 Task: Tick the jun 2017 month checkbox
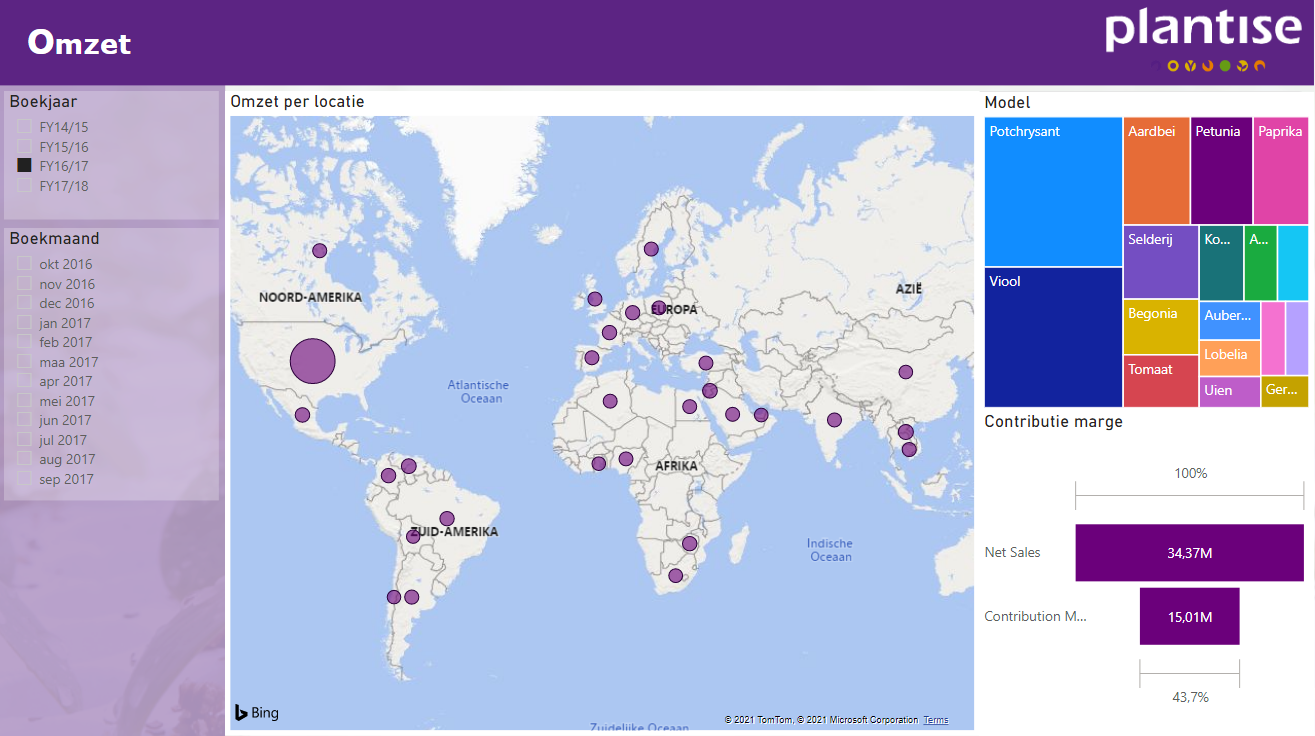[24, 420]
